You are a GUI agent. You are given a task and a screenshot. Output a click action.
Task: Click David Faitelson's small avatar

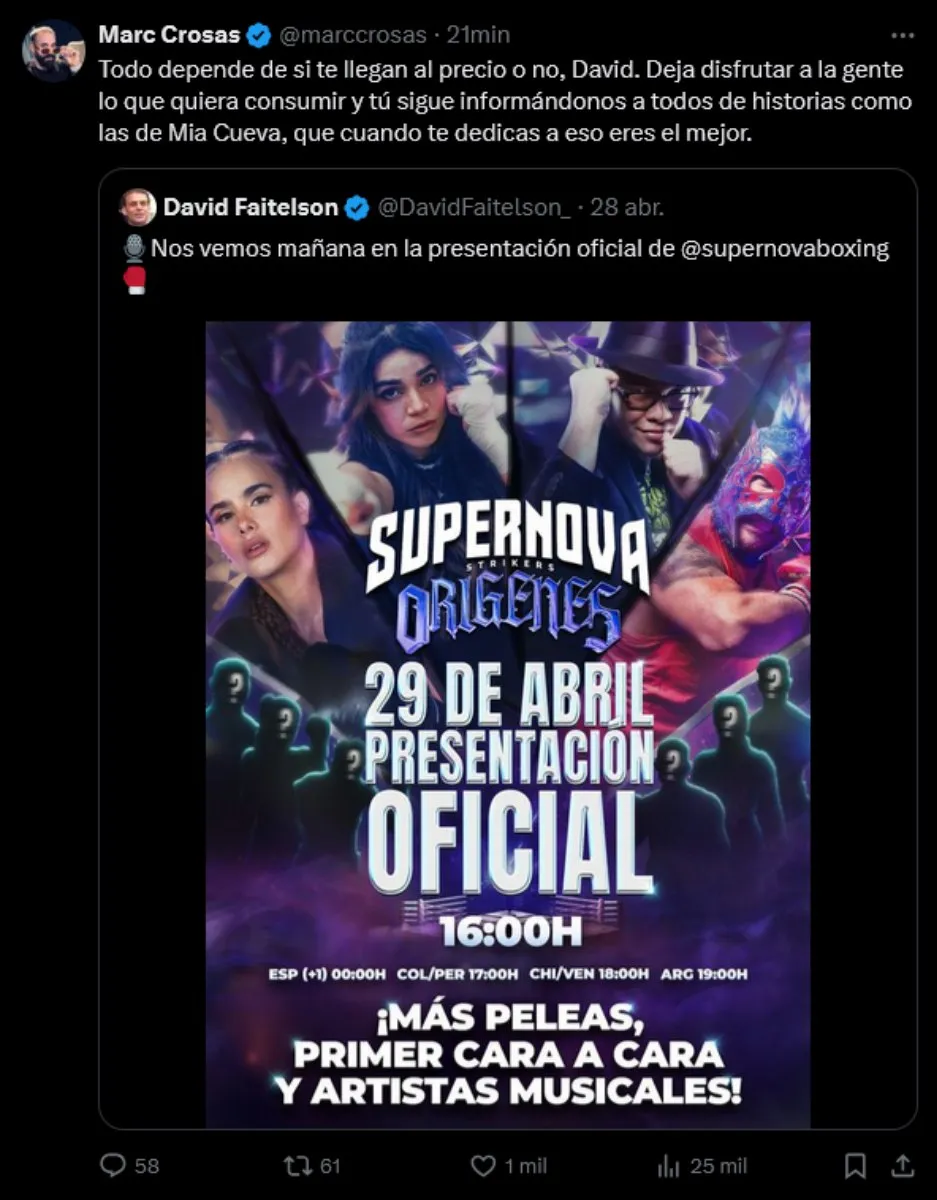point(137,207)
